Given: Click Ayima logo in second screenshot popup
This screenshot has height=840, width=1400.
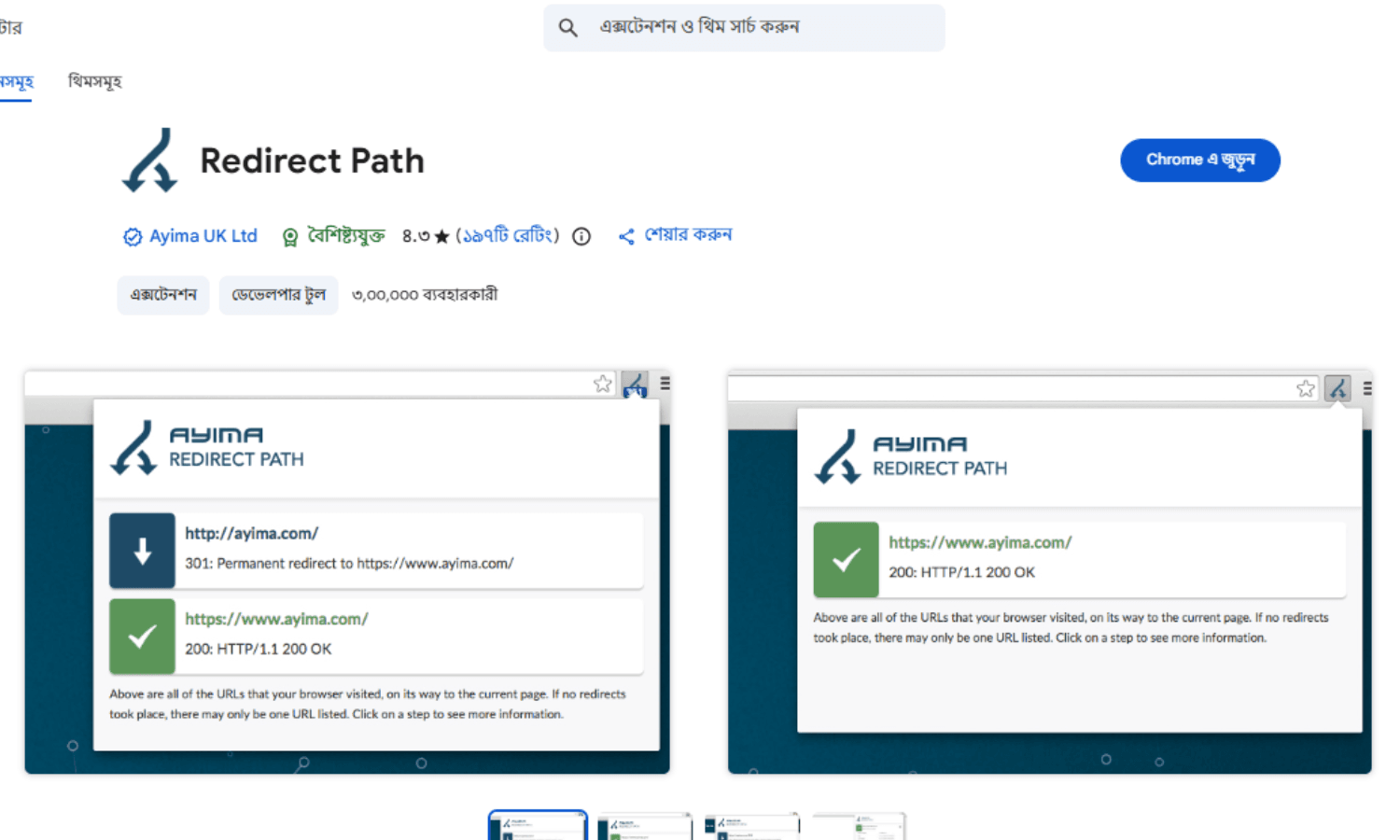Looking at the screenshot, I should (911, 456).
